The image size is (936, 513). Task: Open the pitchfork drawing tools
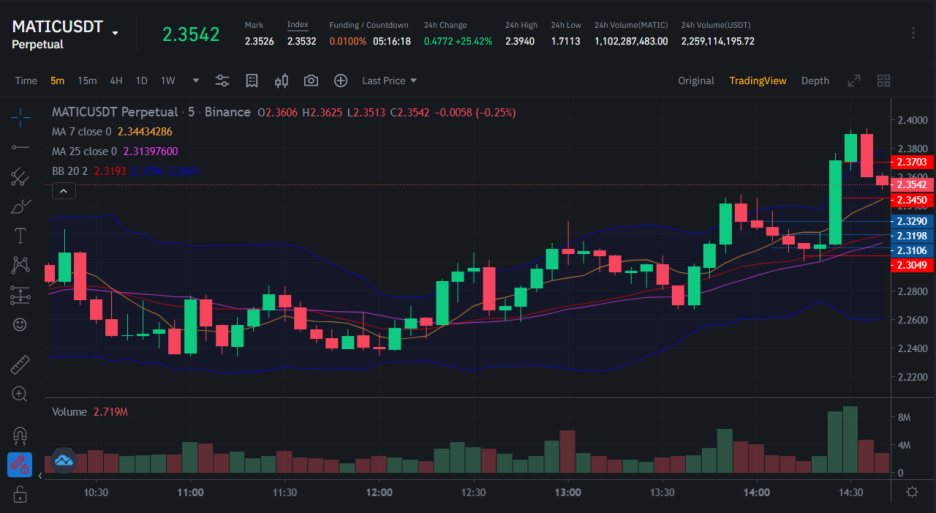coord(20,177)
